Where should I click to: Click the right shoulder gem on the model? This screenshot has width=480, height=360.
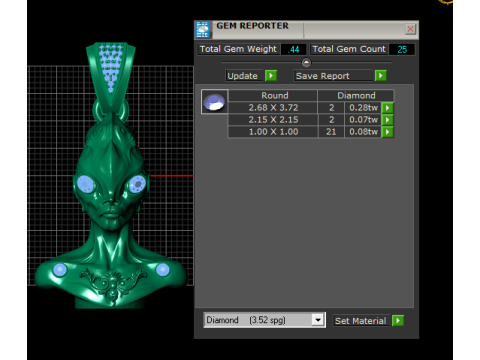coord(163,270)
